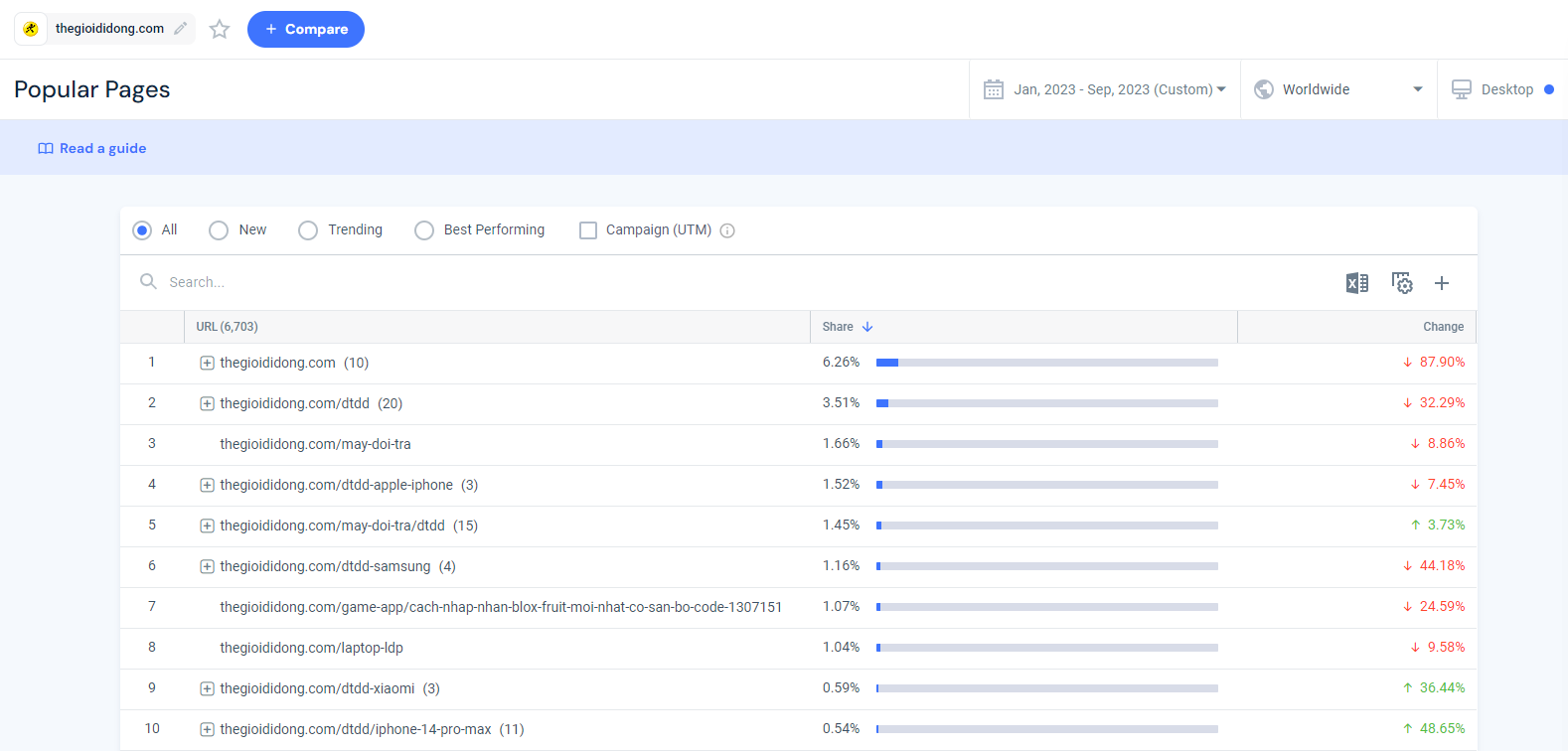
Task: Click the globe icon next to Worldwide
Action: (x=1264, y=89)
